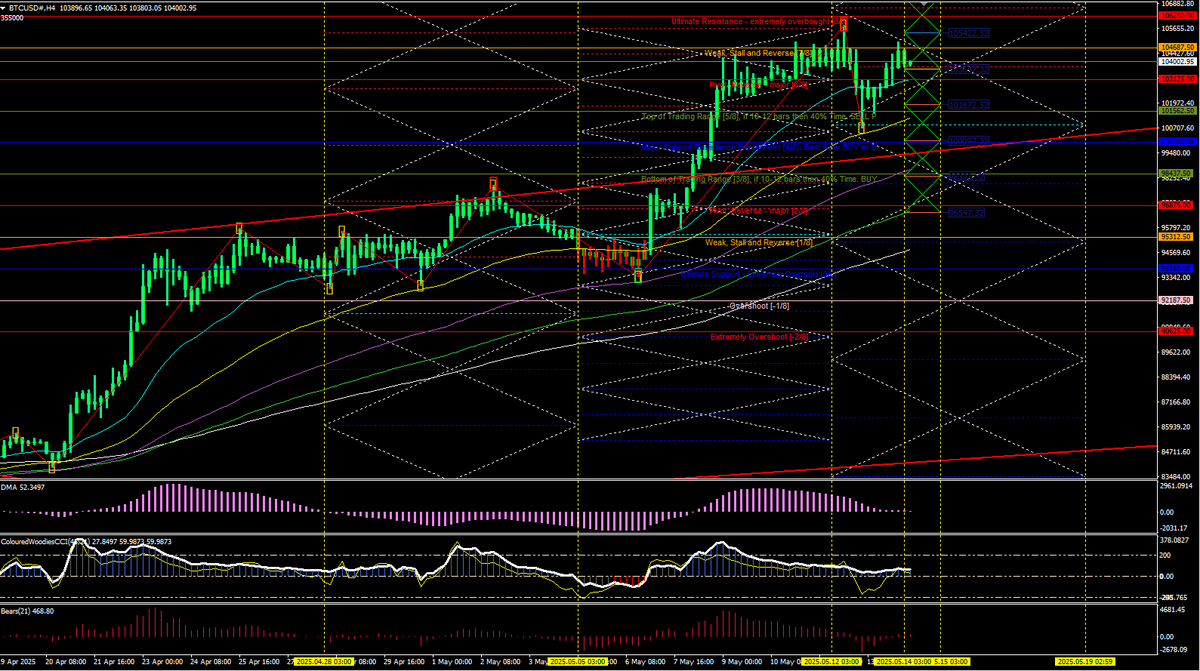Click the 2025.05.05 03:00 date marker
Image resolution: width=1200 pixels, height=671 pixels.
[x=578, y=662]
